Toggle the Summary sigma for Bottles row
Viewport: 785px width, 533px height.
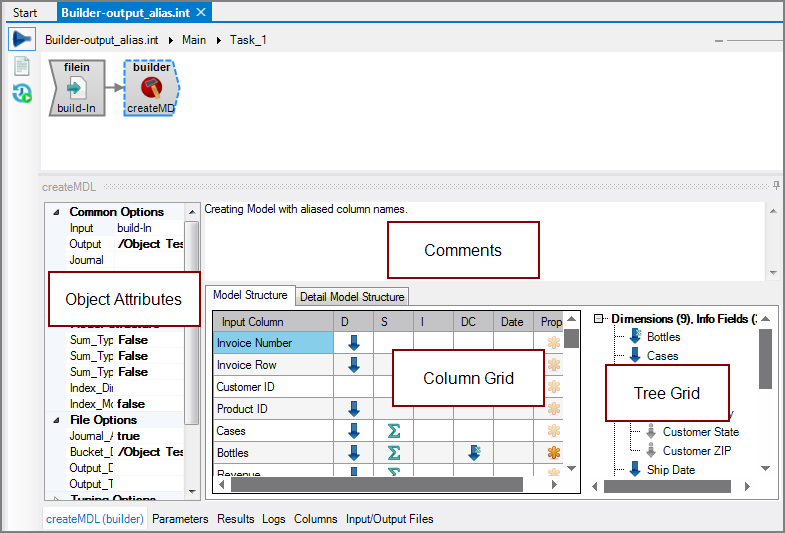[393, 453]
